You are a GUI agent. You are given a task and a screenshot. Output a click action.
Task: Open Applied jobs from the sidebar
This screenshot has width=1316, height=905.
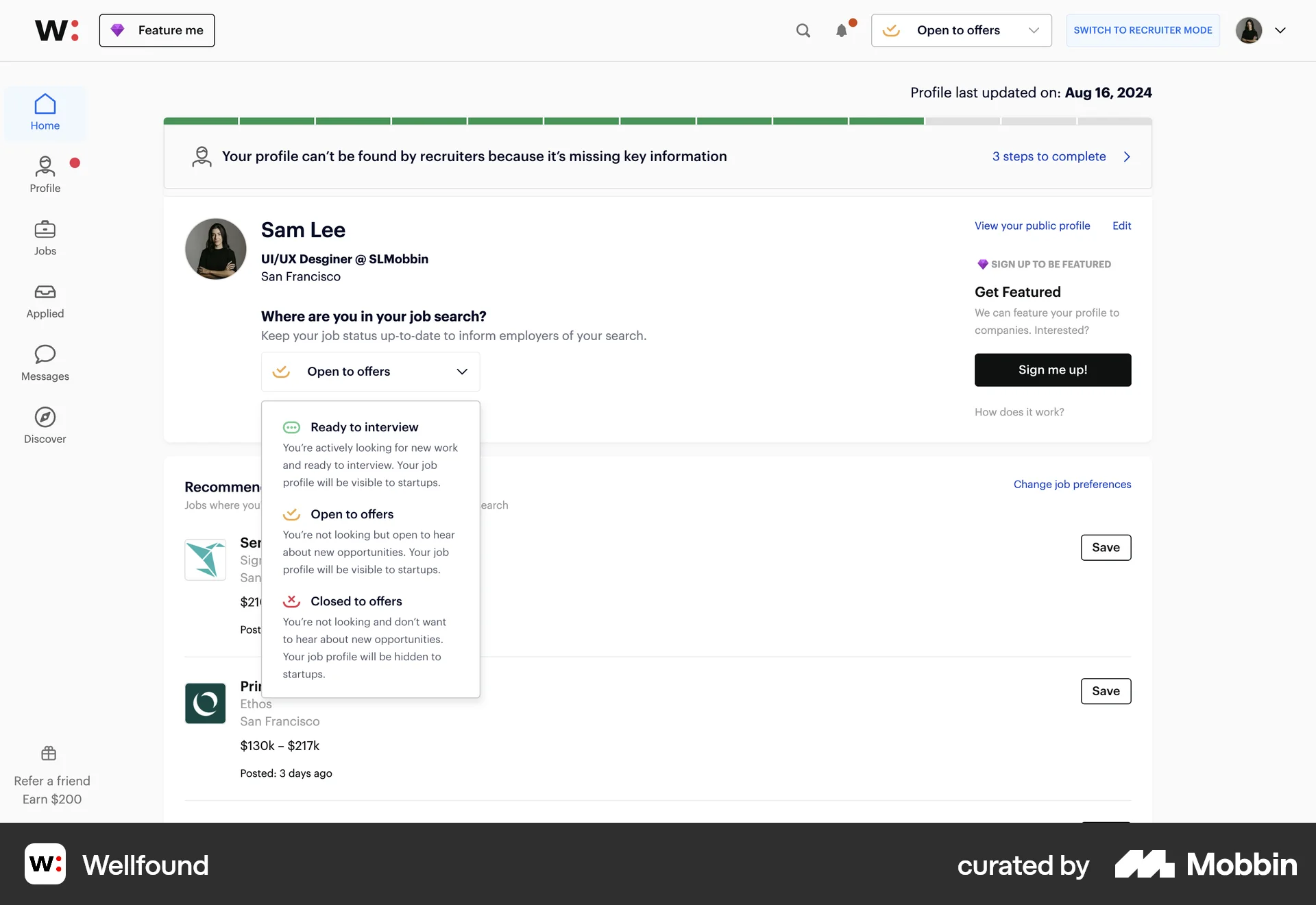(x=45, y=300)
